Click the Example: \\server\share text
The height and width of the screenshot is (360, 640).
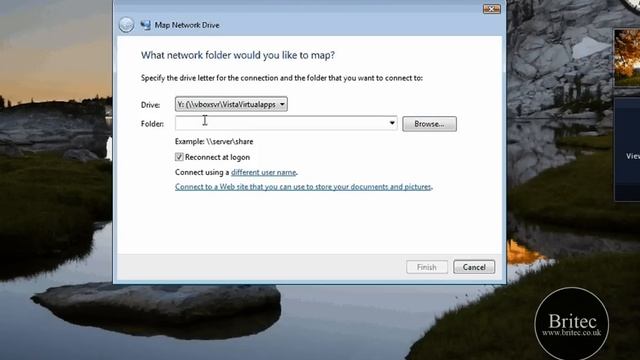tap(214, 141)
